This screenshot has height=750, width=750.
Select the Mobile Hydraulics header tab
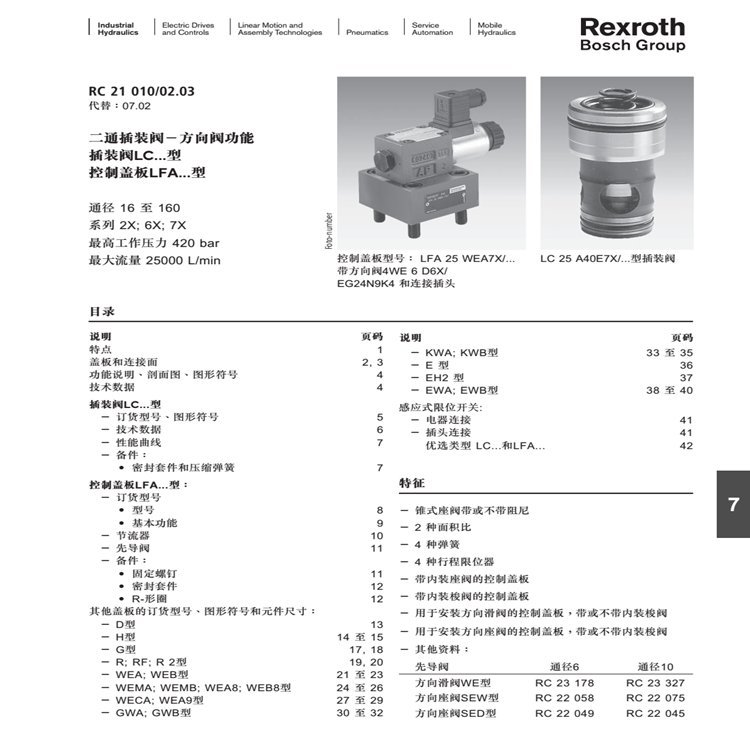[x=496, y=28]
